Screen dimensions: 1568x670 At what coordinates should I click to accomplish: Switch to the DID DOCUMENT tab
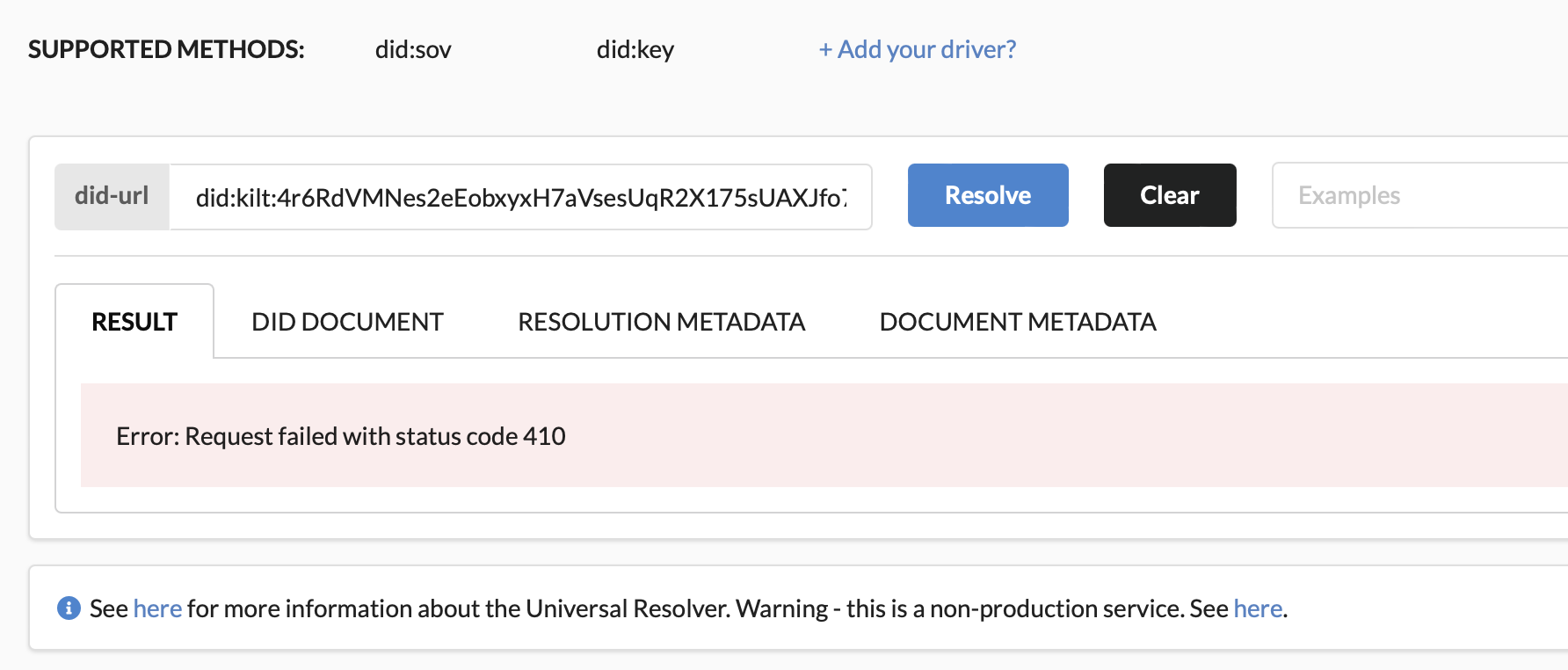point(346,322)
